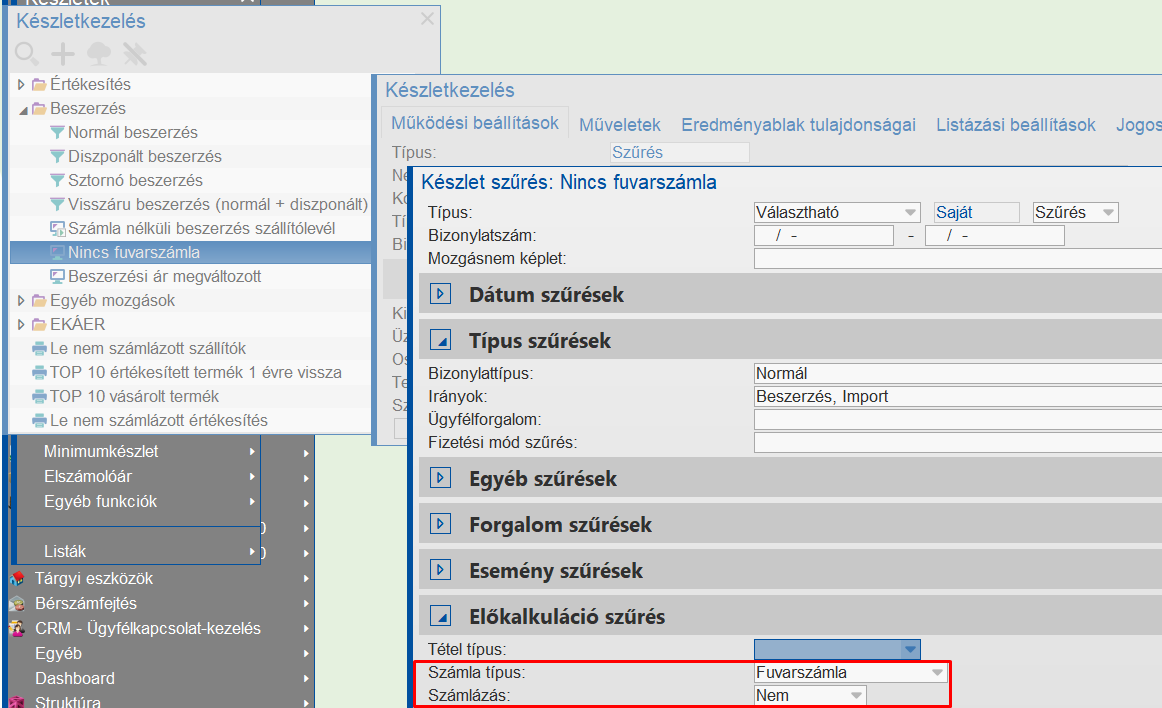Click monitor icon of Beszerzési ár megváltozott
The image size is (1162, 708).
[x=57, y=277]
